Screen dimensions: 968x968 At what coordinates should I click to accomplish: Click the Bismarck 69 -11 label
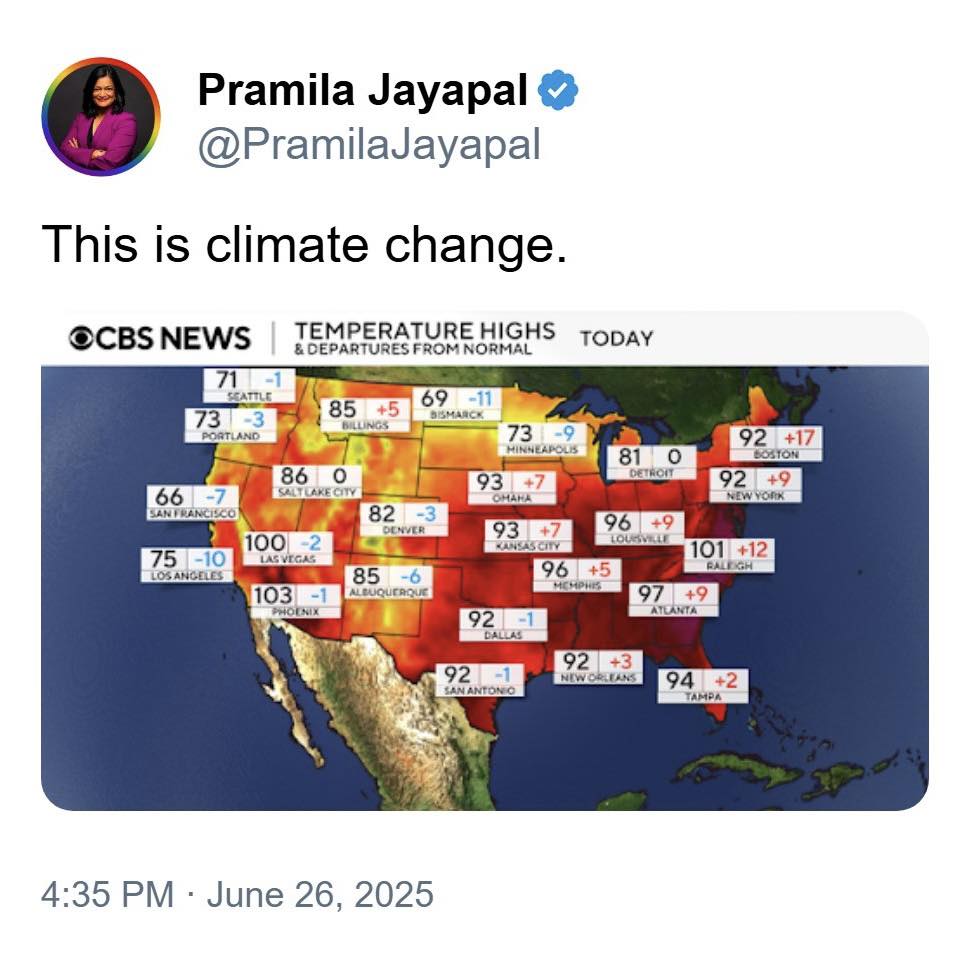pos(457,404)
